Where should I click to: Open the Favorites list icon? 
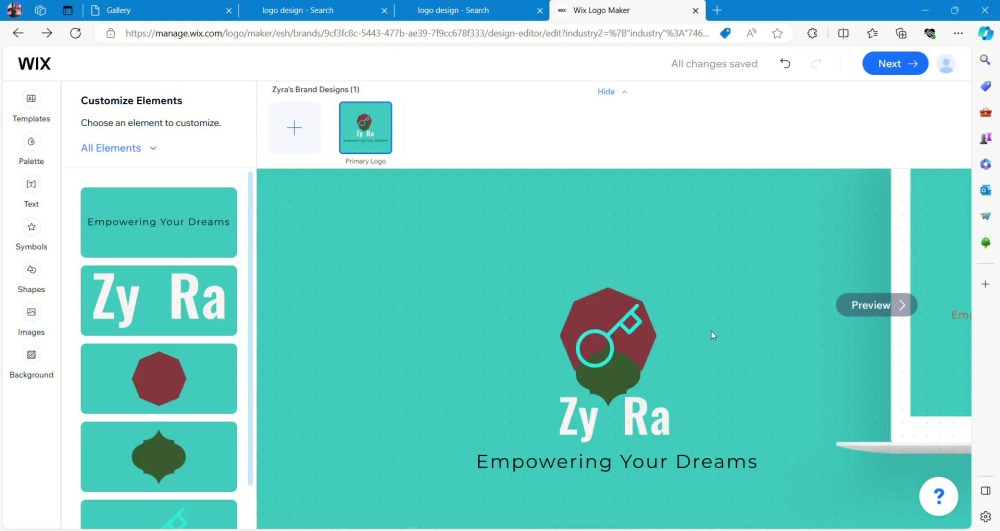pos(872,33)
